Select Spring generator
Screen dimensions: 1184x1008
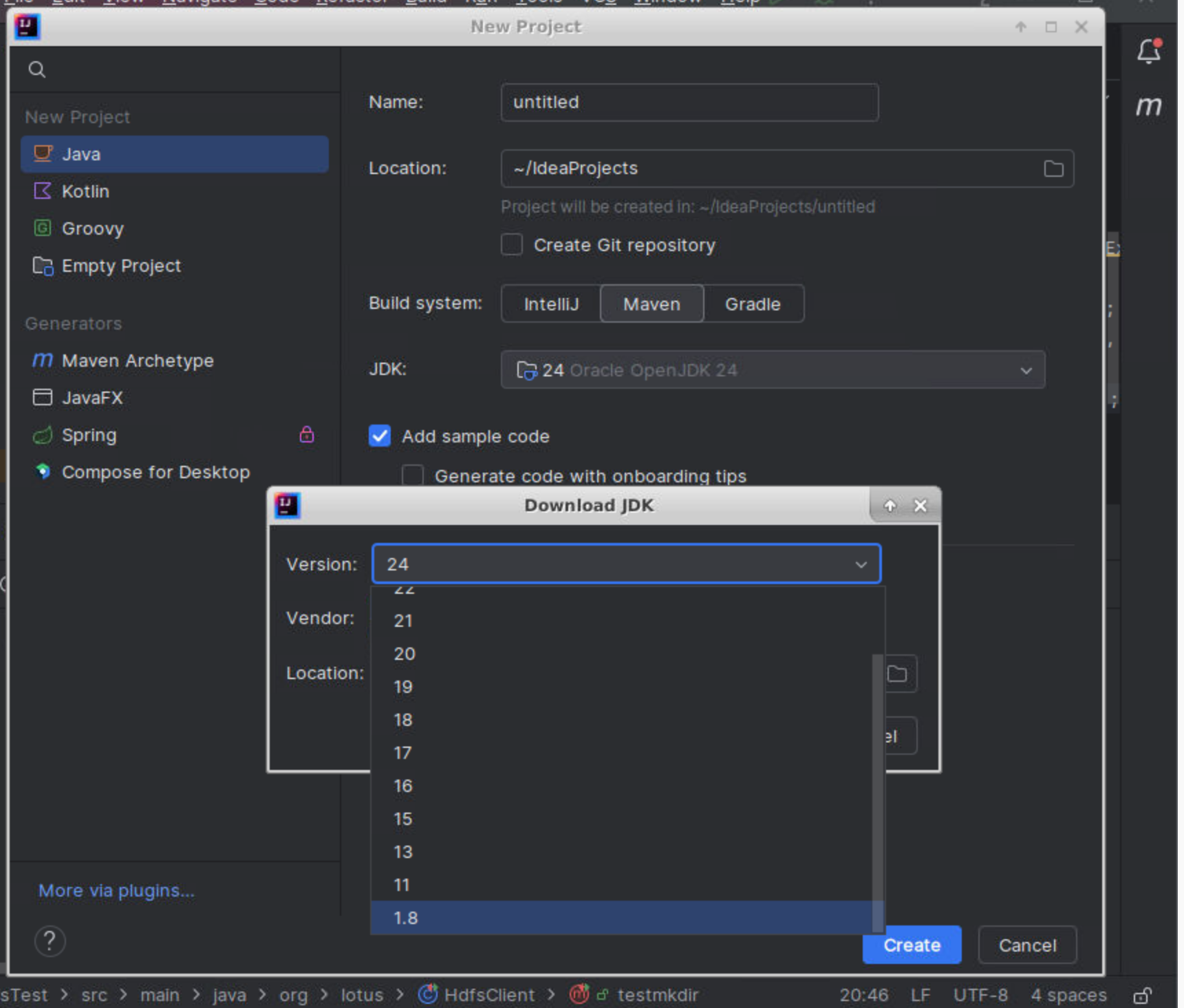(175, 435)
